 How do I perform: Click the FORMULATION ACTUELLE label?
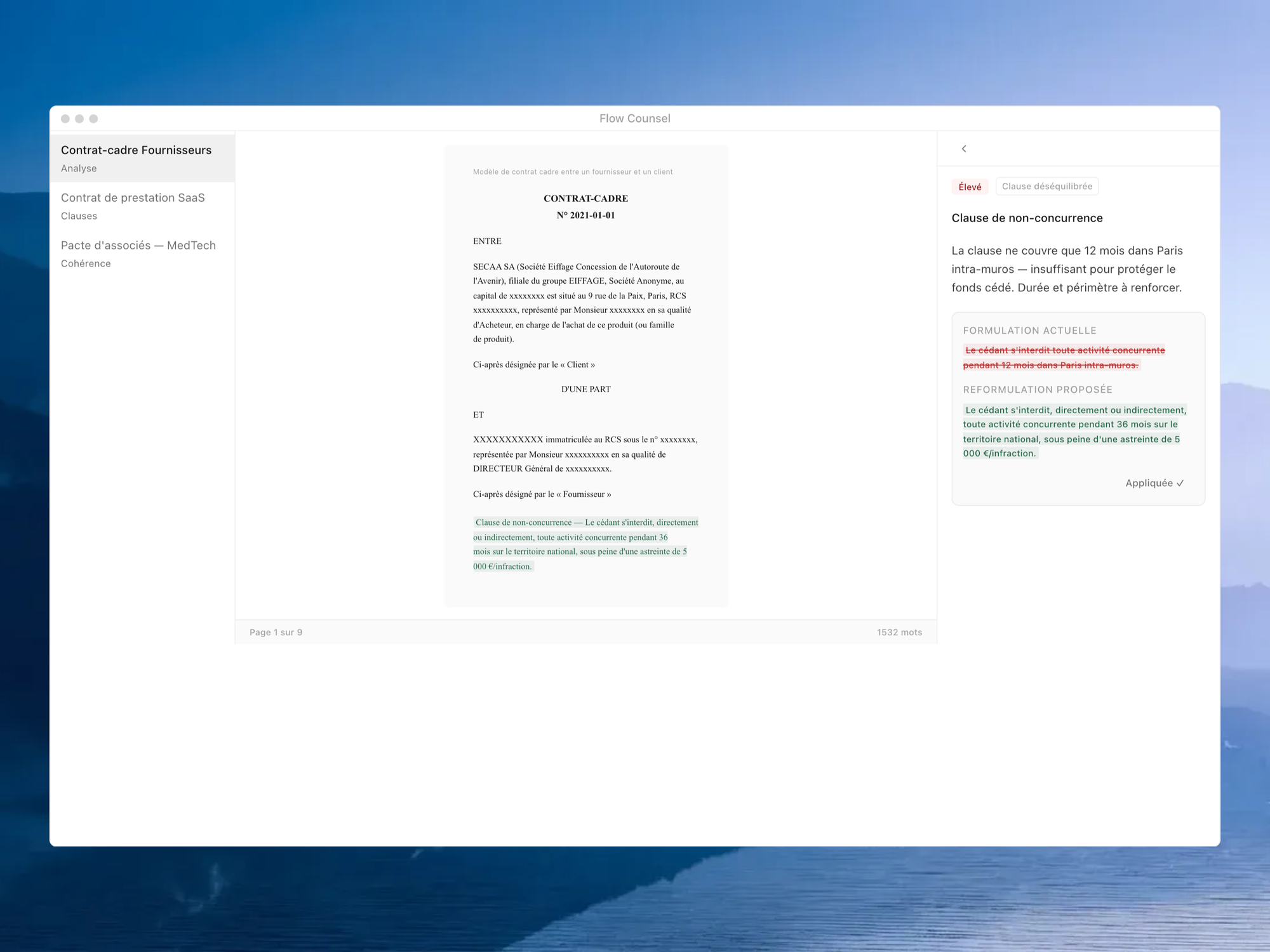[1029, 331]
